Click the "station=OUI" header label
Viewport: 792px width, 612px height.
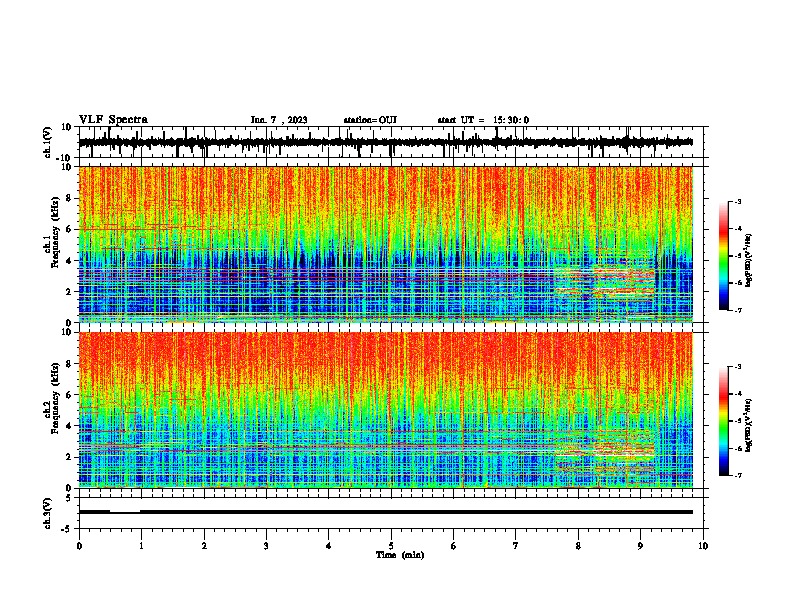pyautogui.click(x=370, y=120)
